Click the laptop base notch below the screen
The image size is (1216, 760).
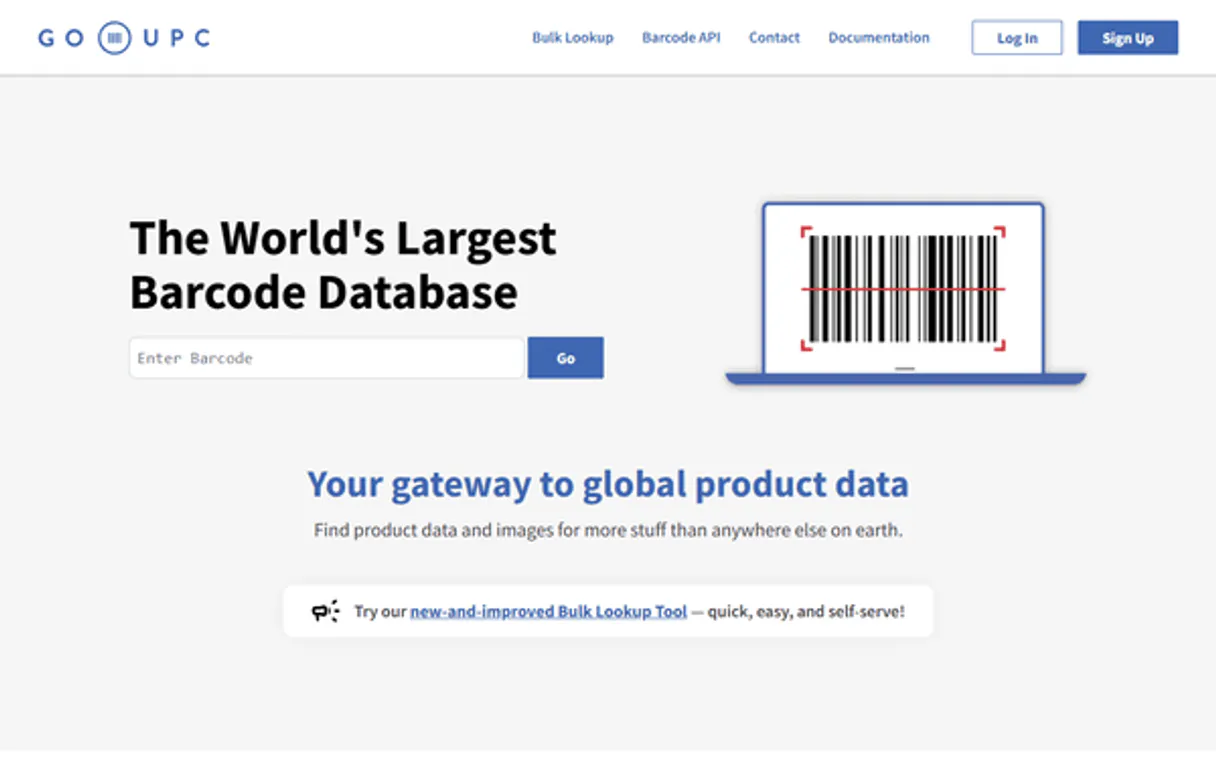(x=904, y=369)
